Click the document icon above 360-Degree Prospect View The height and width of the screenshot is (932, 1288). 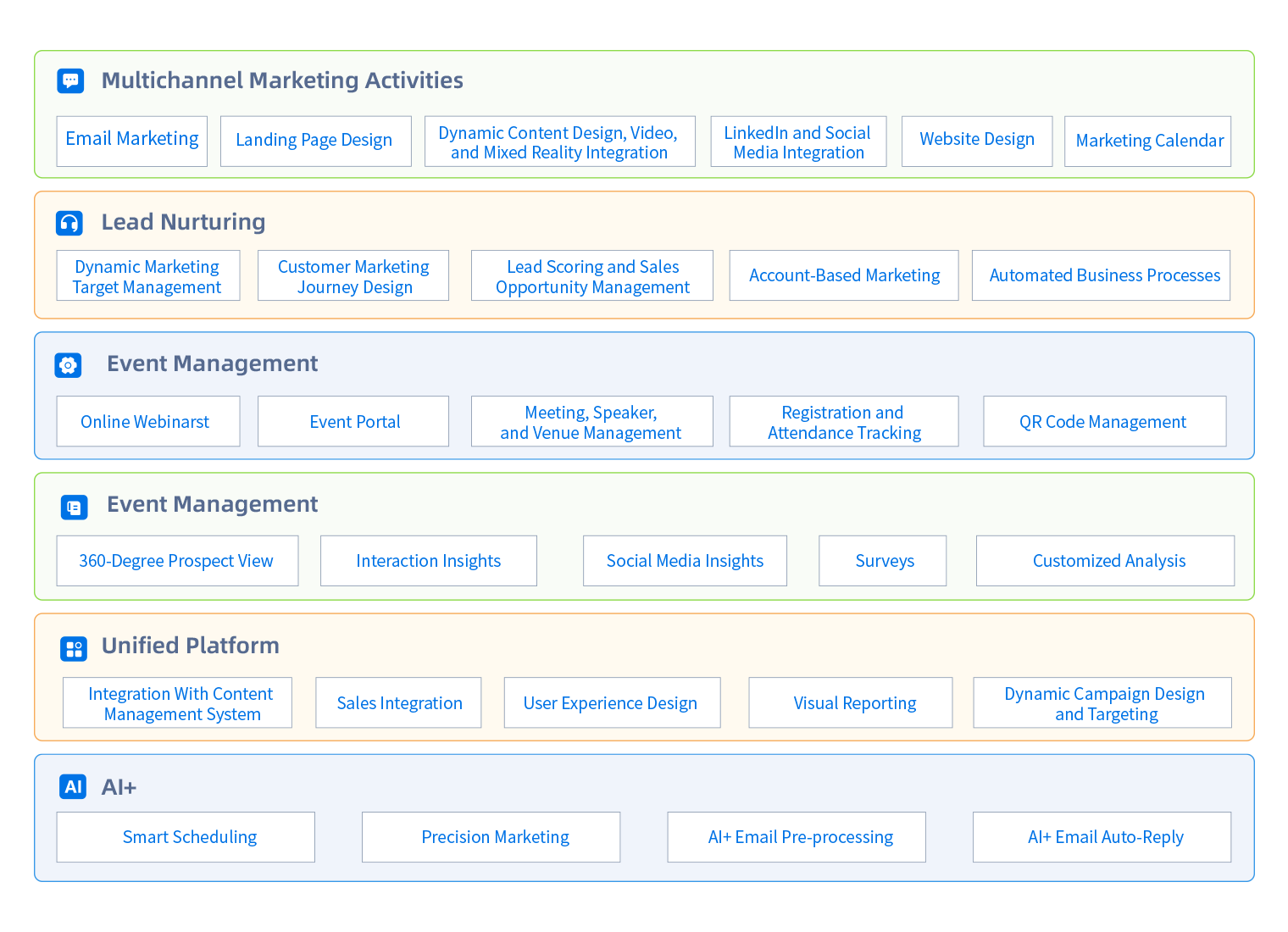click(x=74, y=508)
